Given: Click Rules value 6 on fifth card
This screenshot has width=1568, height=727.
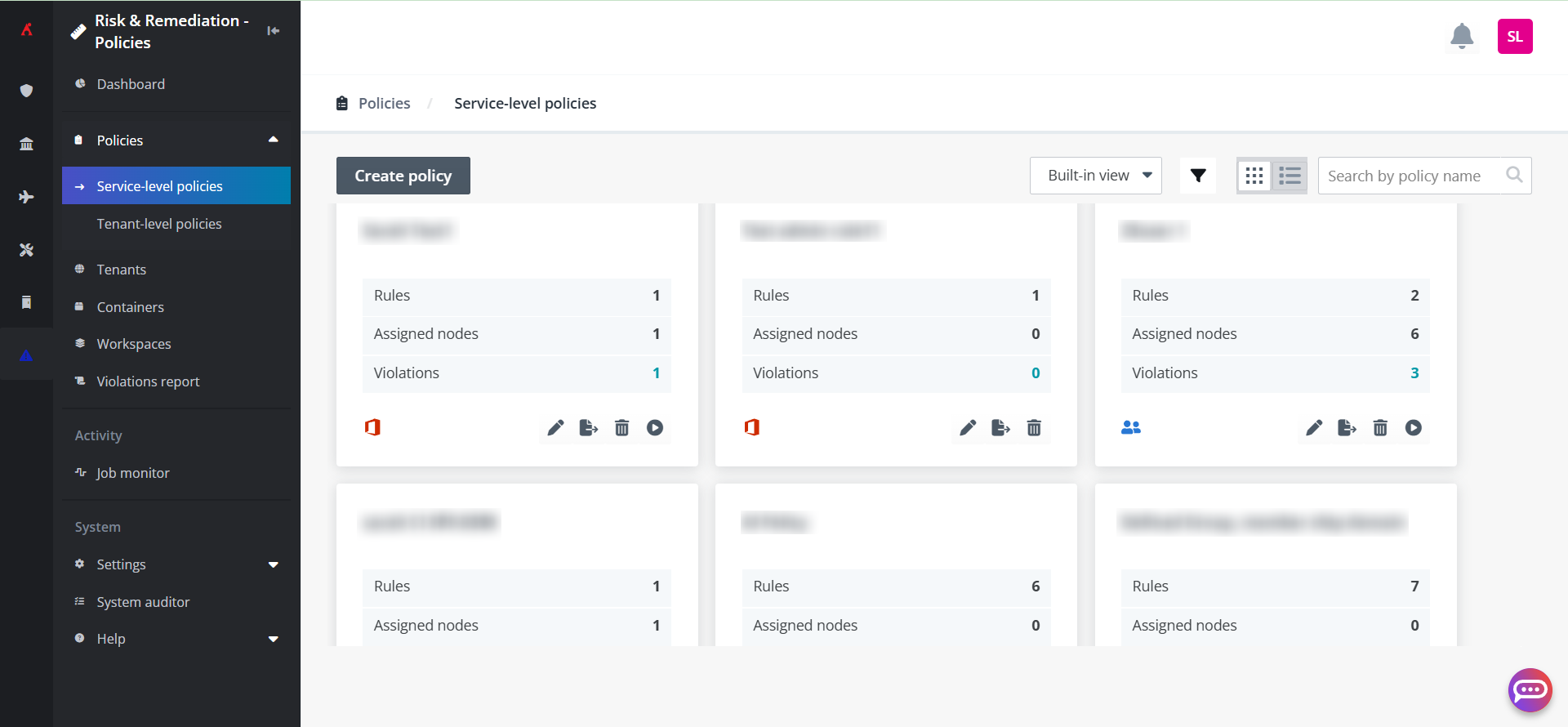Looking at the screenshot, I should point(1036,587).
